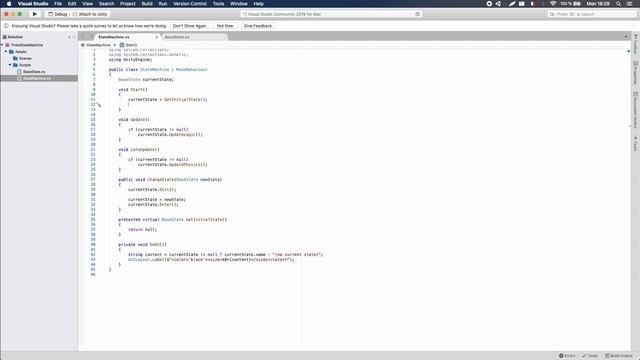
Task: Click the survey info icon
Action: pyautogui.click(x=6, y=26)
